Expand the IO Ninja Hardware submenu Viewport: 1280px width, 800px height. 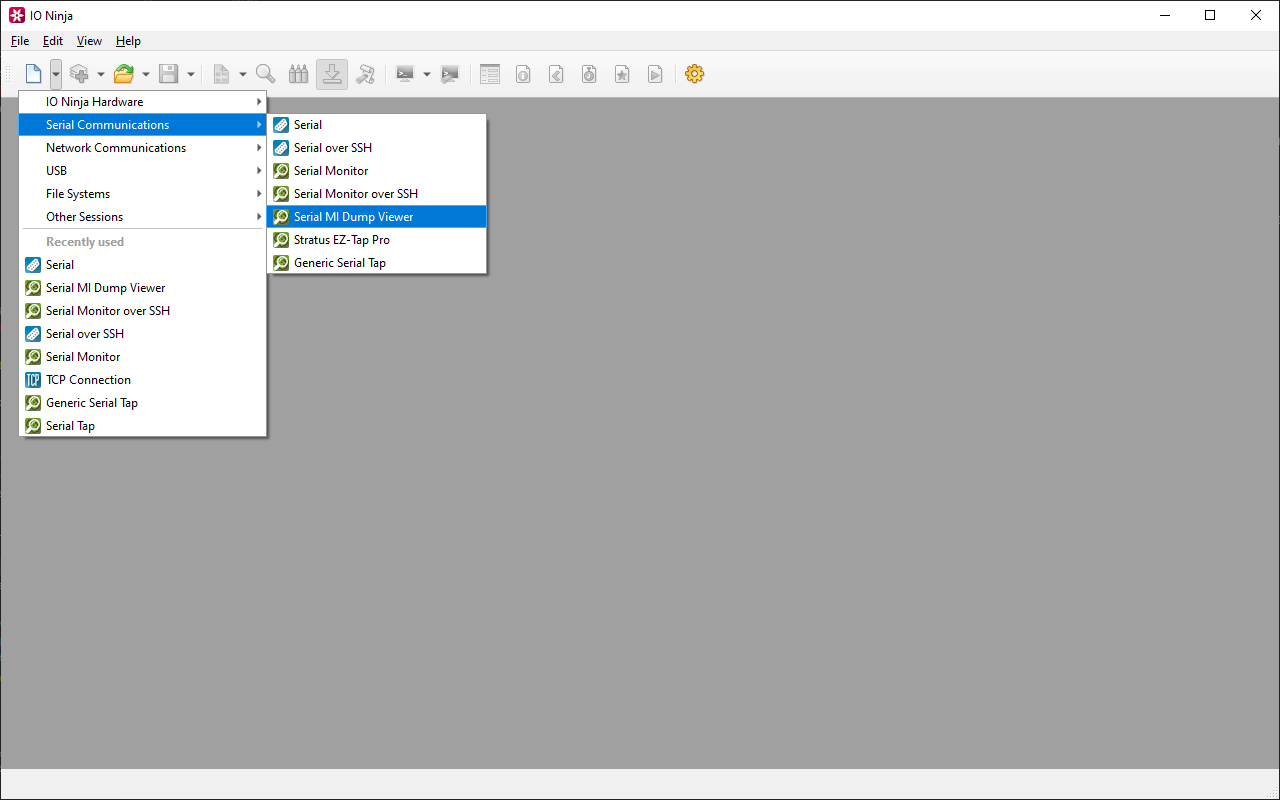tap(143, 102)
